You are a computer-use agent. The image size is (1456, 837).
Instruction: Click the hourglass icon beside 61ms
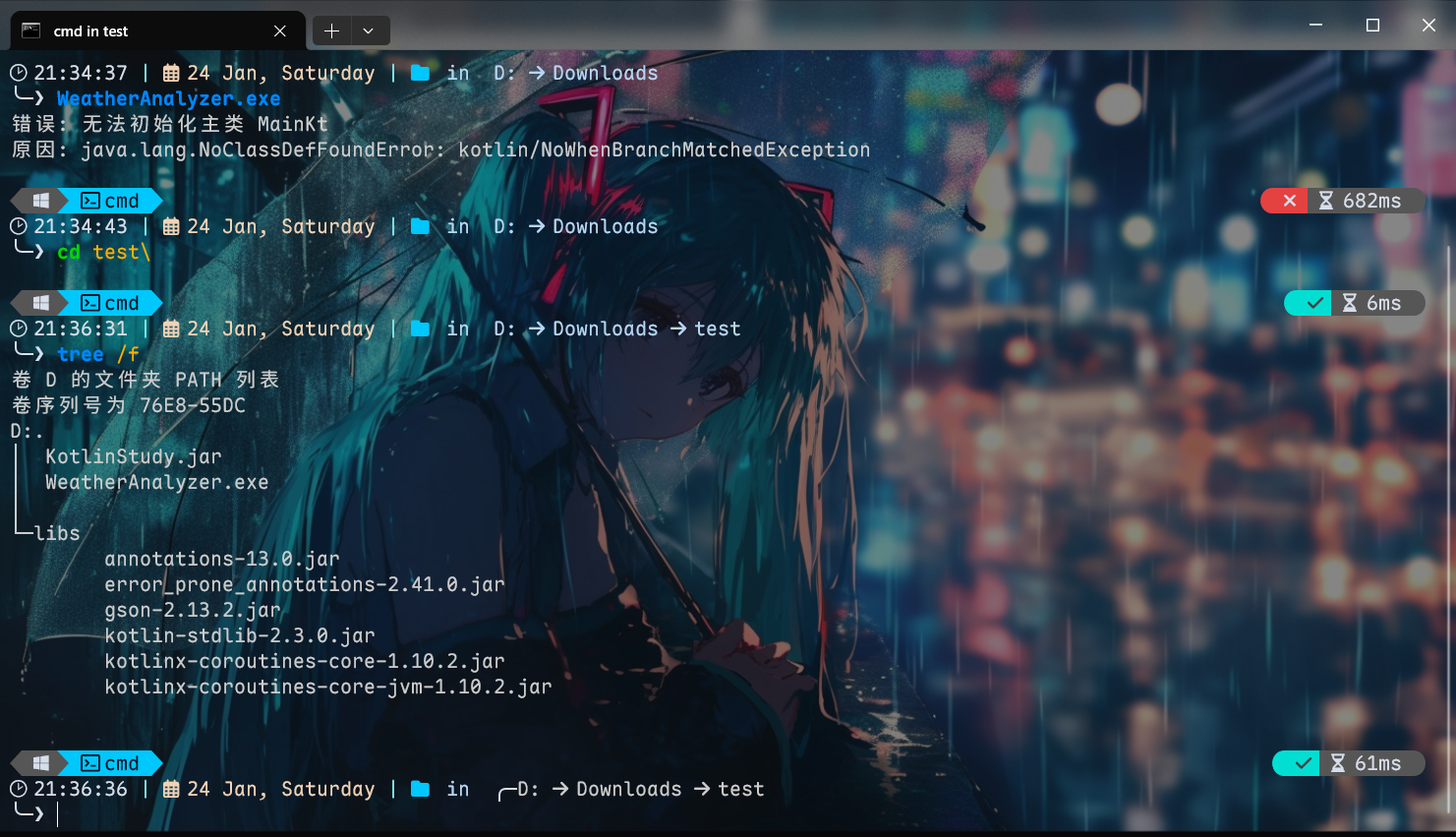(1337, 763)
